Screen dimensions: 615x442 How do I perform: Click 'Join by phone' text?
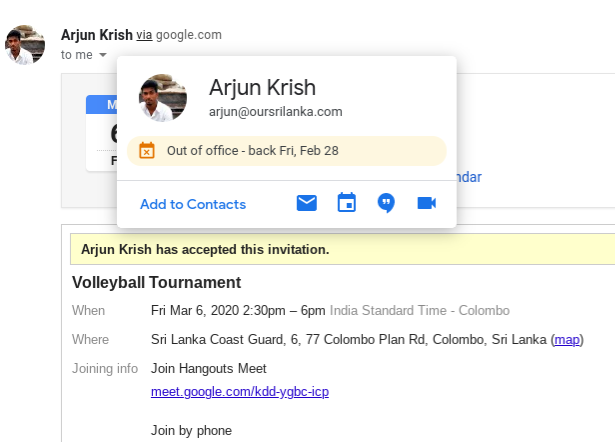click(x=191, y=431)
